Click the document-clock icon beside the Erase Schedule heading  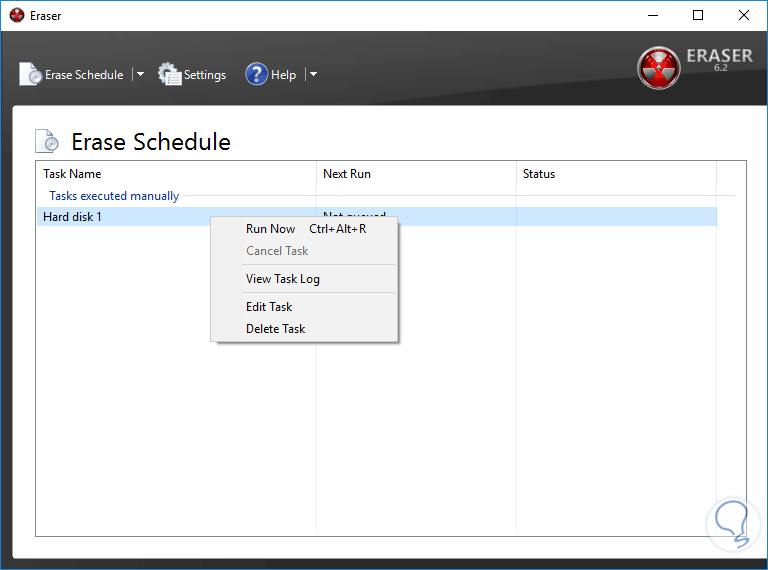coord(47,141)
